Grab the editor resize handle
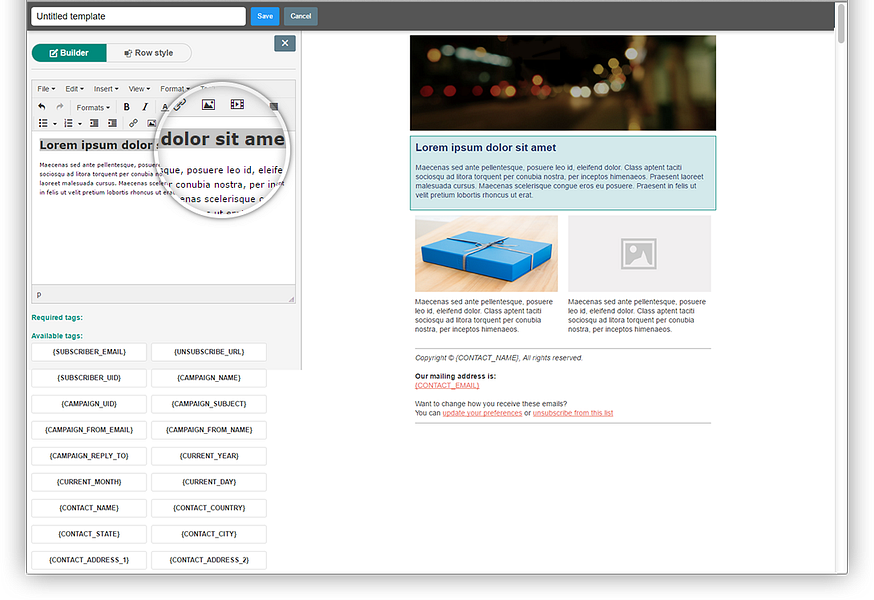The height and width of the screenshot is (600, 874). tap(291, 299)
